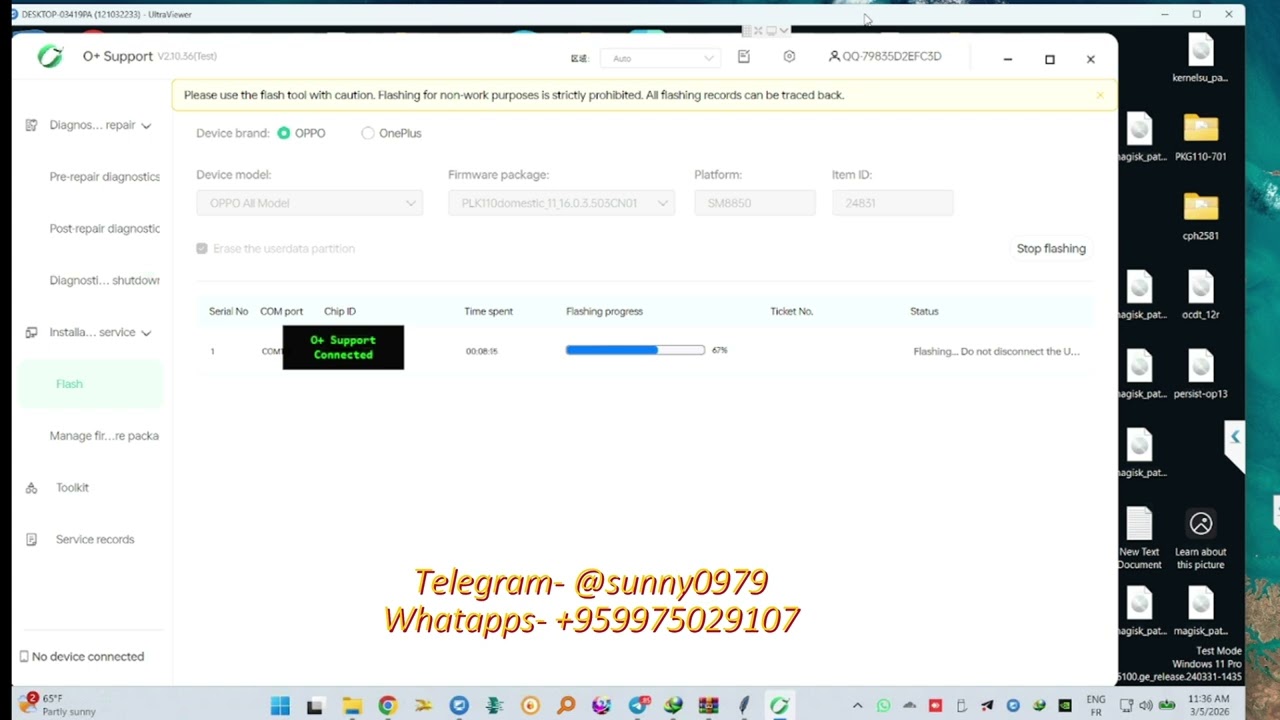Switch to O+ Support in the taskbar
Viewport: 1280px width, 720px height.
coord(779,706)
